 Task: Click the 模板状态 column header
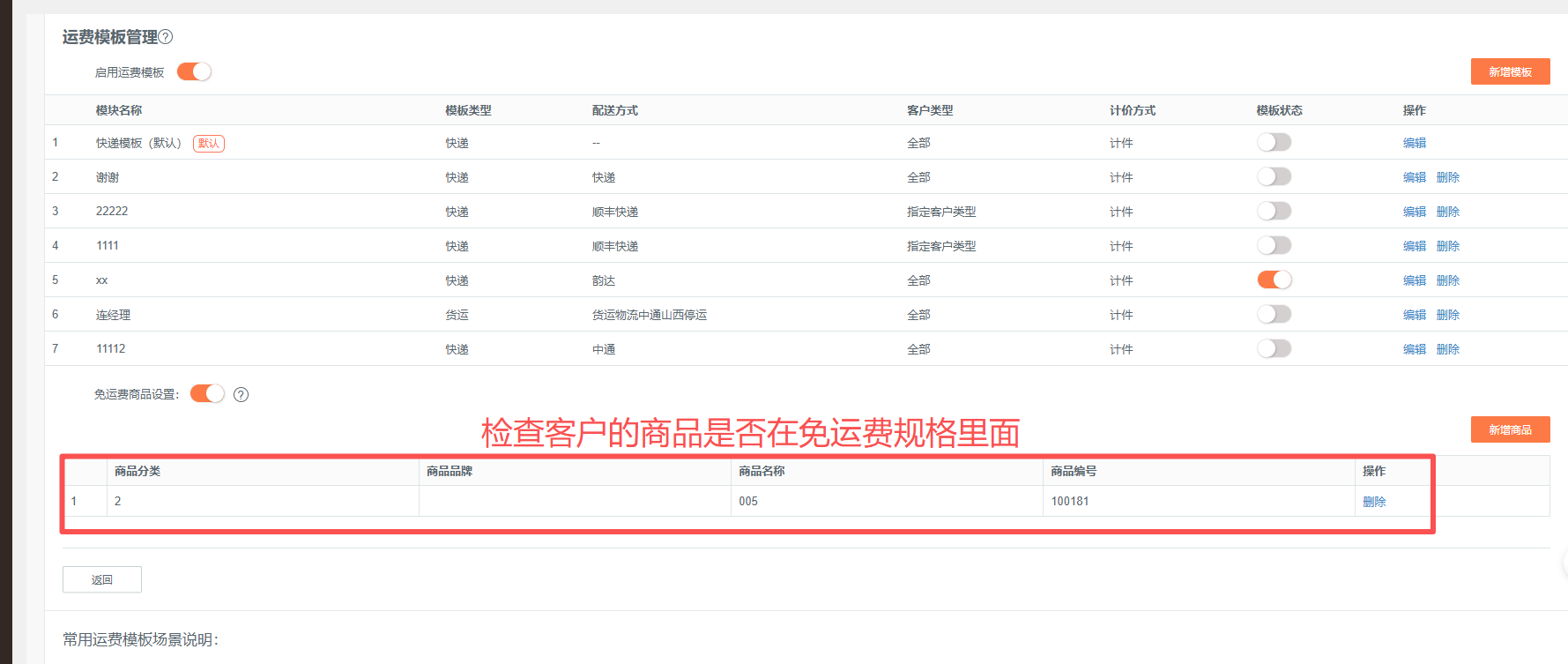[x=1279, y=110]
